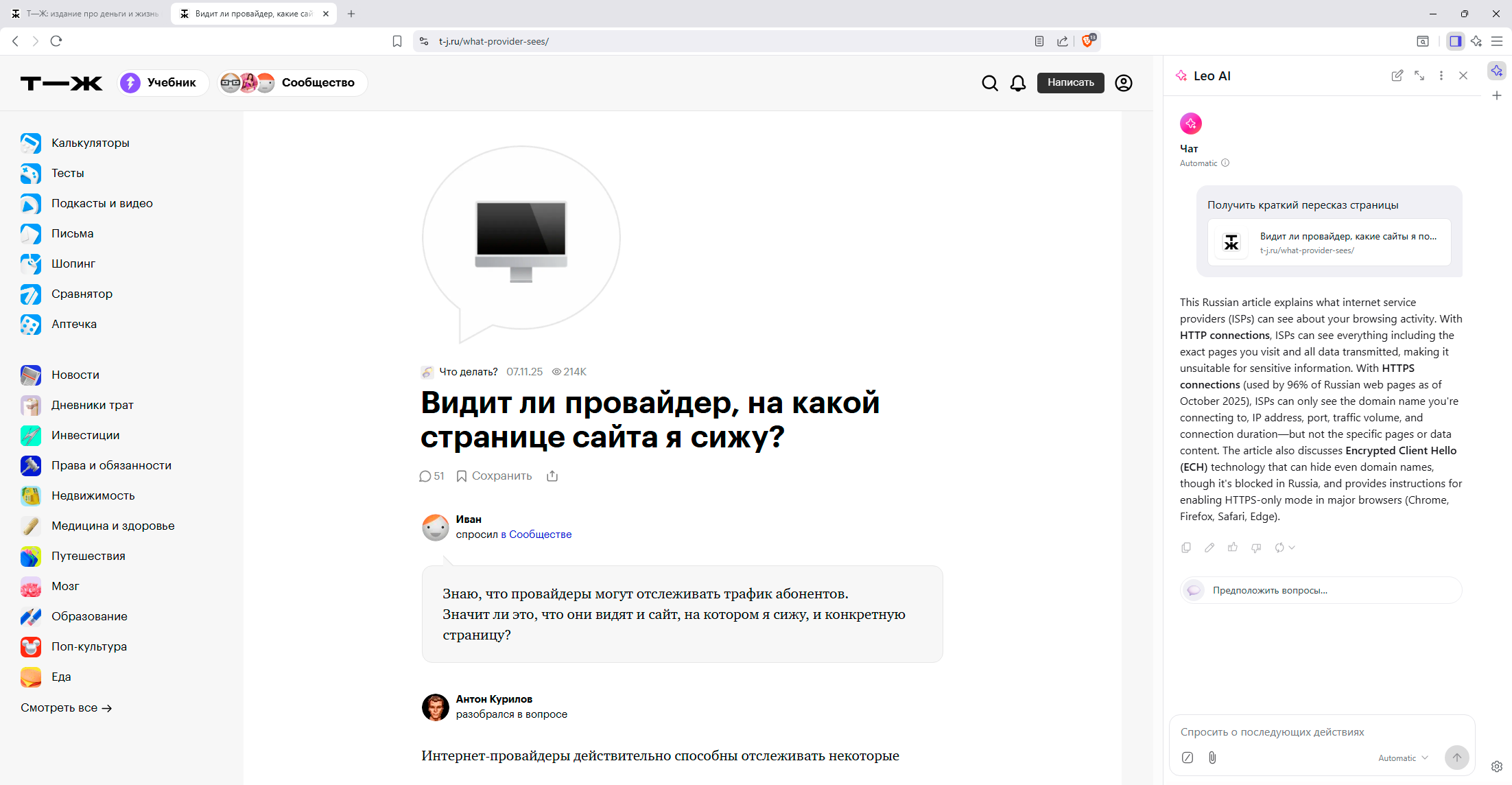Viewport: 1512px width, 785px height.
Task: Follow the 'в Сообществе' link
Action: (x=536, y=535)
